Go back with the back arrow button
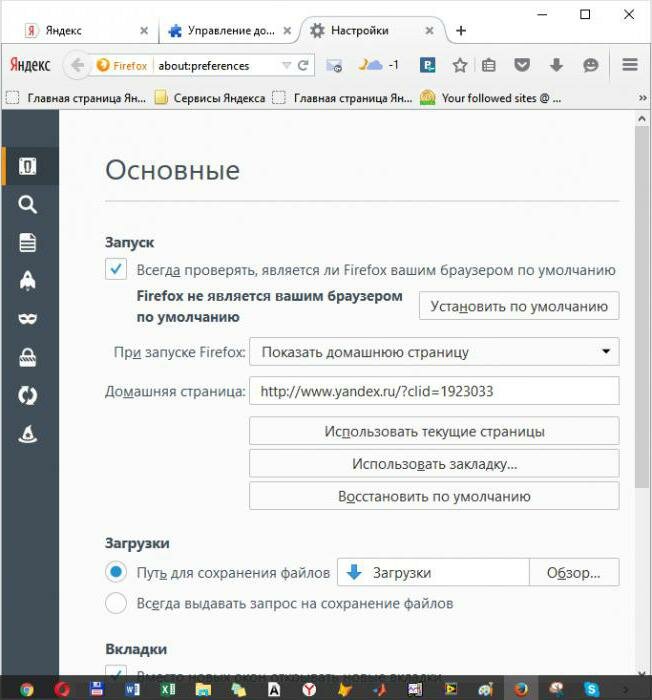Screen dimensions: 652x700 click(77, 65)
